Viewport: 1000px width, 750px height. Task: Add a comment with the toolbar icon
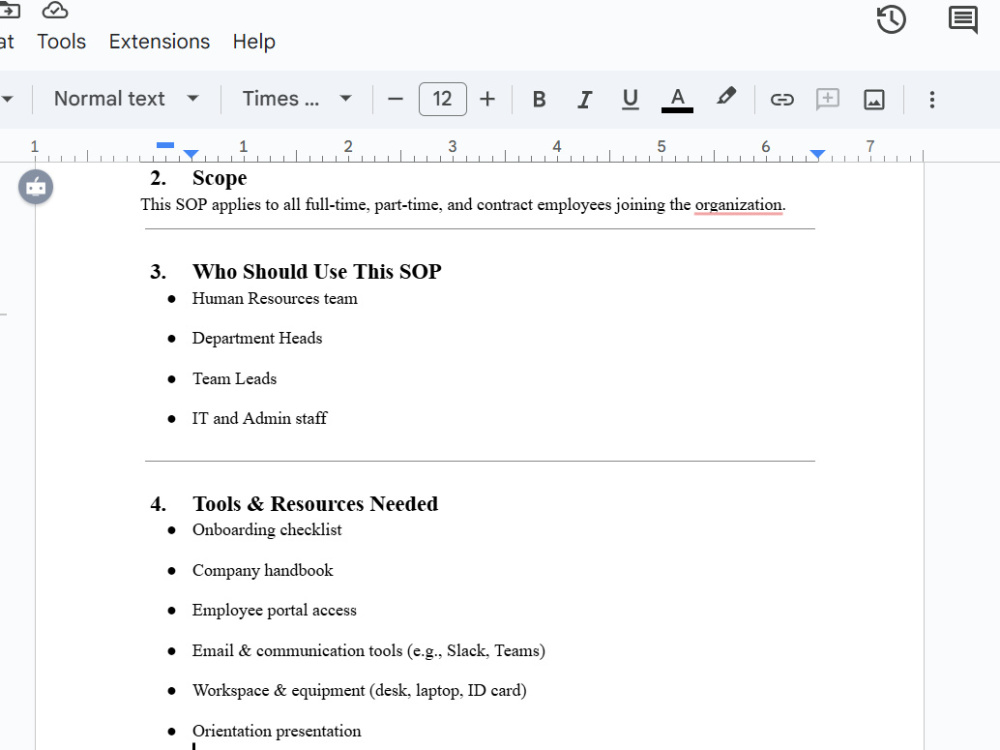[x=827, y=99]
